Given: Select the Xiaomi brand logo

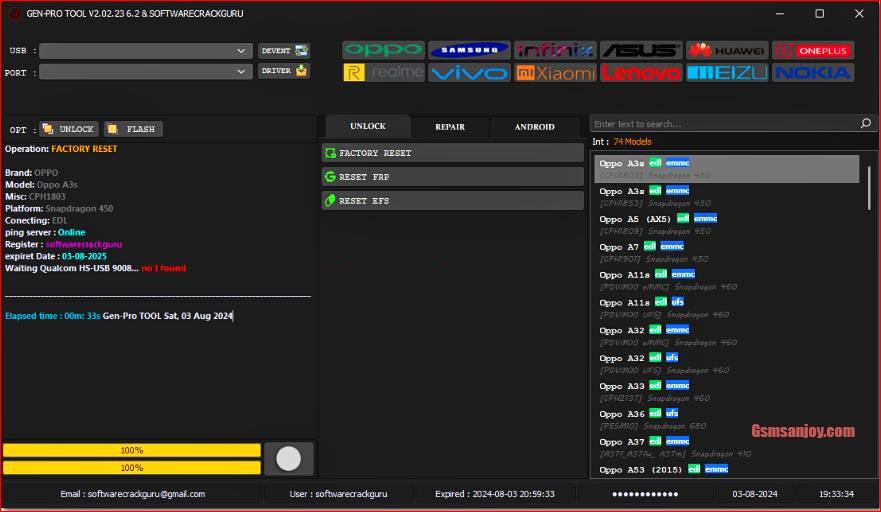Looking at the screenshot, I should click(555, 73).
